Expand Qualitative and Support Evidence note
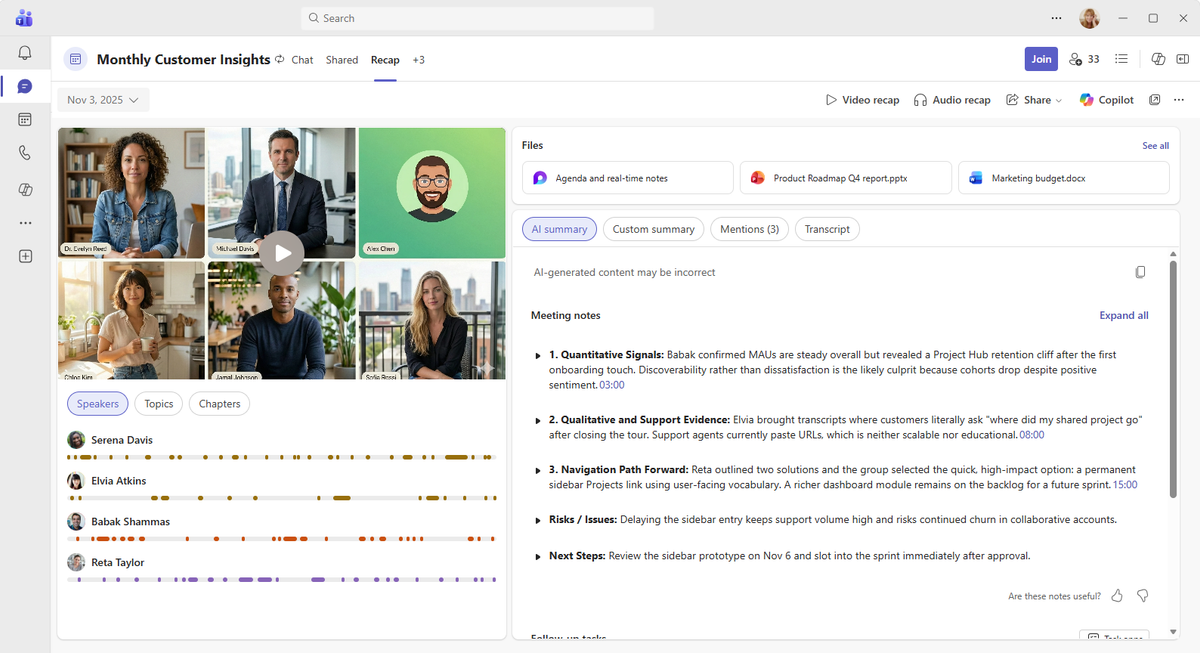The image size is (1200, 653). pyautogui.click(x=538, y=420)
